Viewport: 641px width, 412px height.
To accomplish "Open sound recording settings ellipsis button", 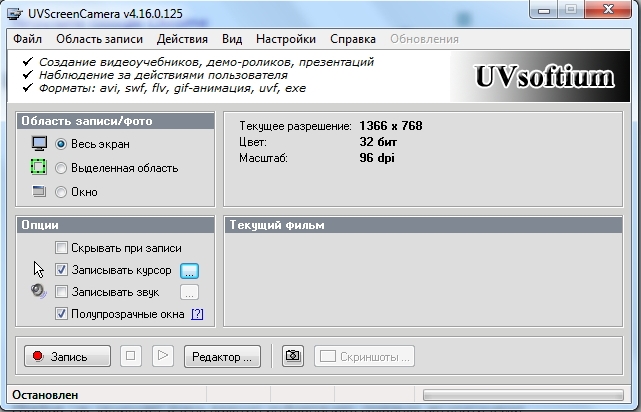I will pyautogui.click(x=189, y=292).
